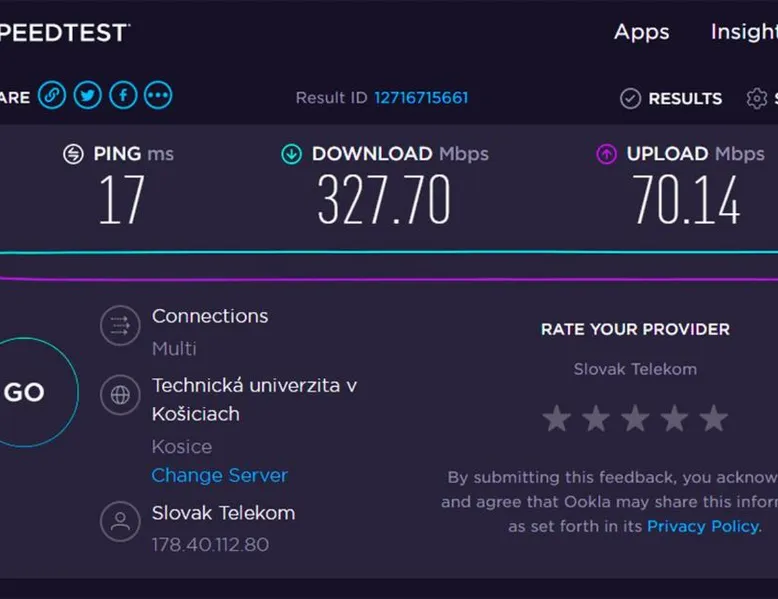Click the Connections arrows icon

120,326
